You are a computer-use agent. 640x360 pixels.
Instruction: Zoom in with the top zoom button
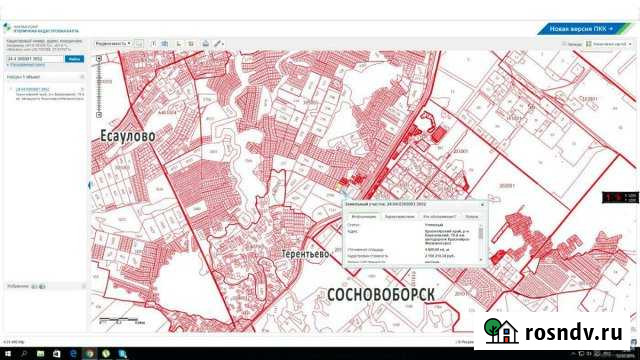pos(99,59)
